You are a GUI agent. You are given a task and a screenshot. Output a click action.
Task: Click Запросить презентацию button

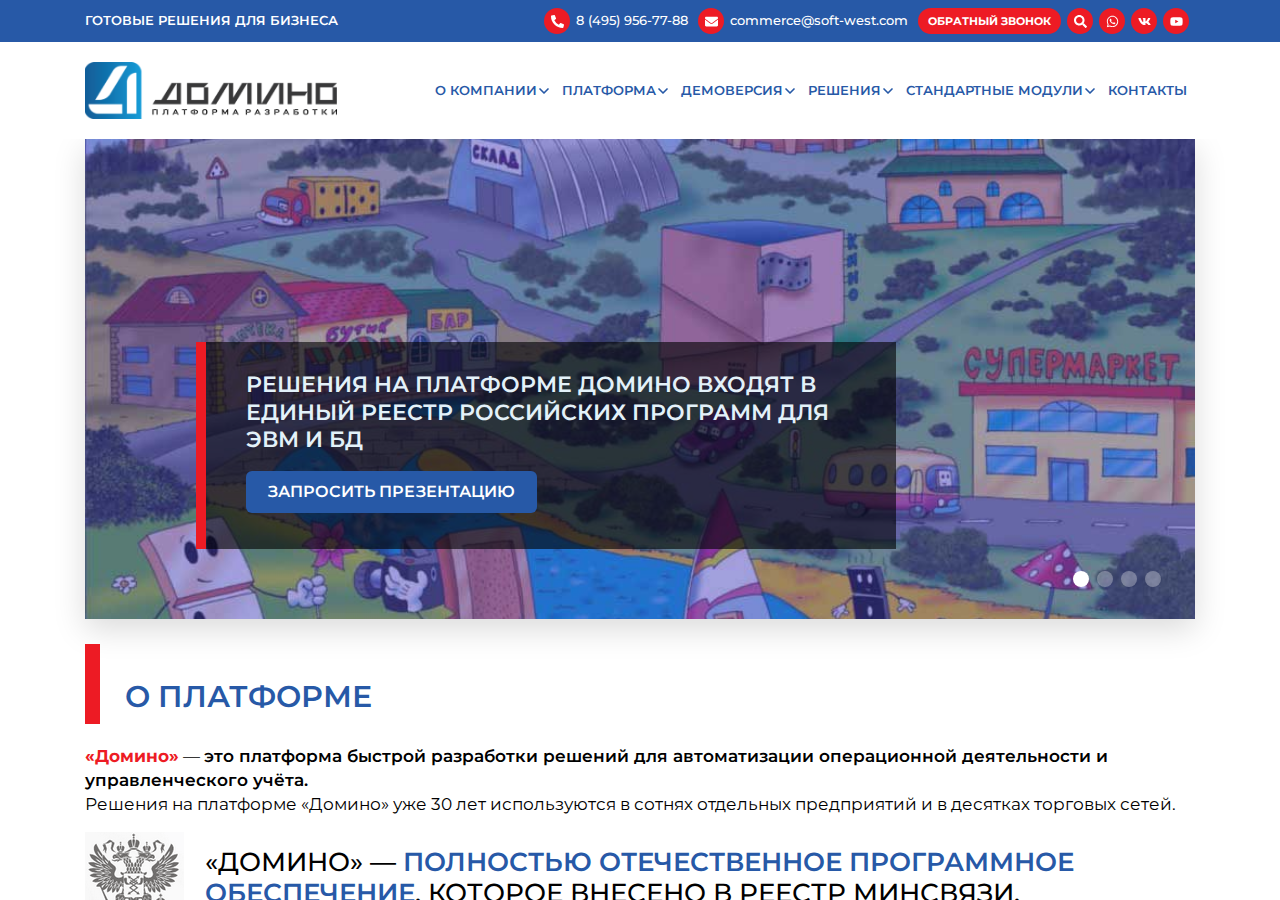click(391, 492)
